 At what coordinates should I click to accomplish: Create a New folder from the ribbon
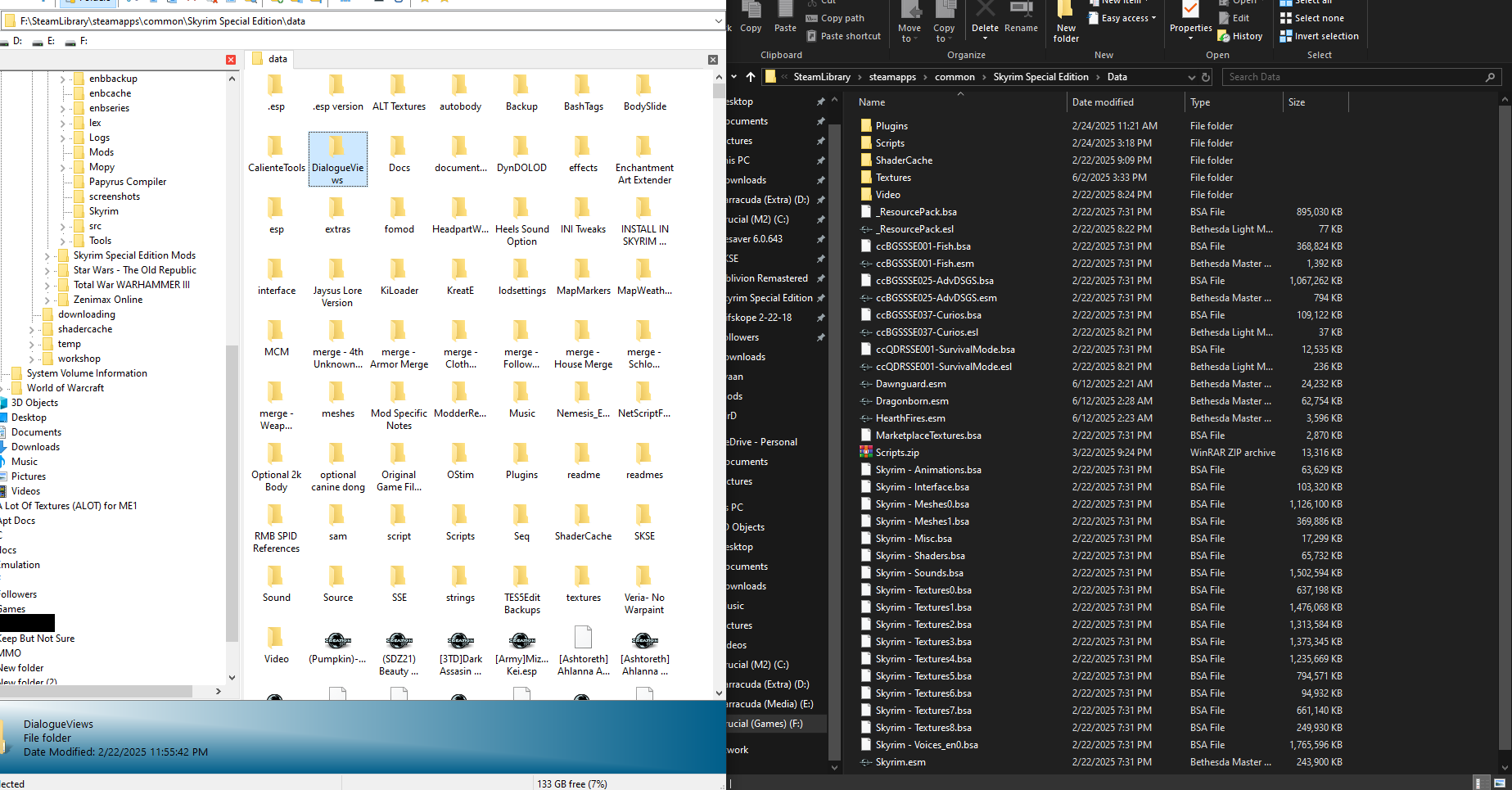(x=1066, y=22)
